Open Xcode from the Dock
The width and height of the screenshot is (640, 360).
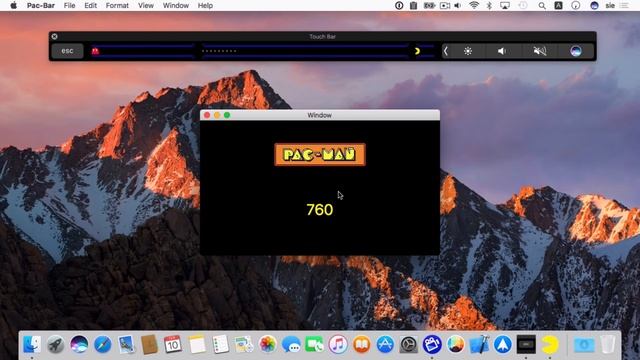pos(479,344)
